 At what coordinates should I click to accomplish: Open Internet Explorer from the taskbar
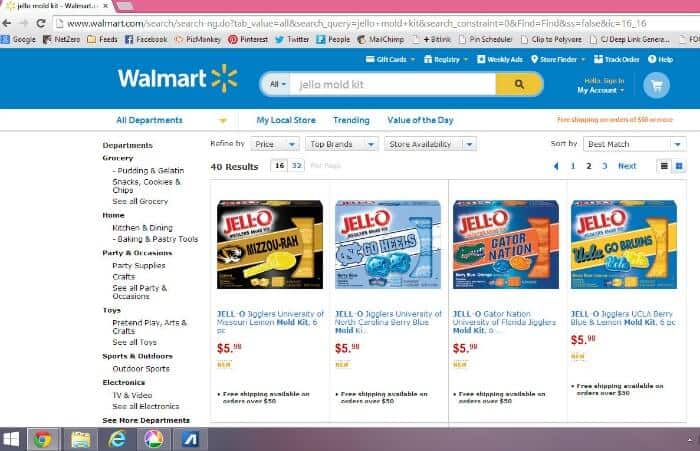pos(117,439)
